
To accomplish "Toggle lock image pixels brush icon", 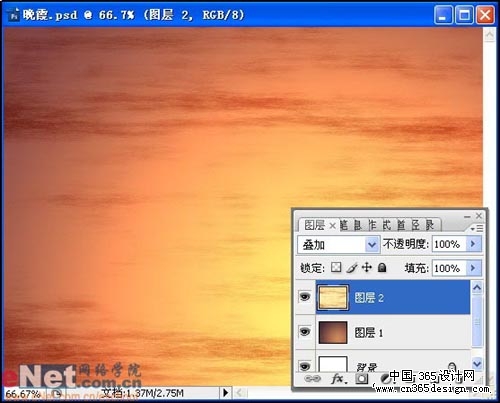I will (x=352, y=267).
